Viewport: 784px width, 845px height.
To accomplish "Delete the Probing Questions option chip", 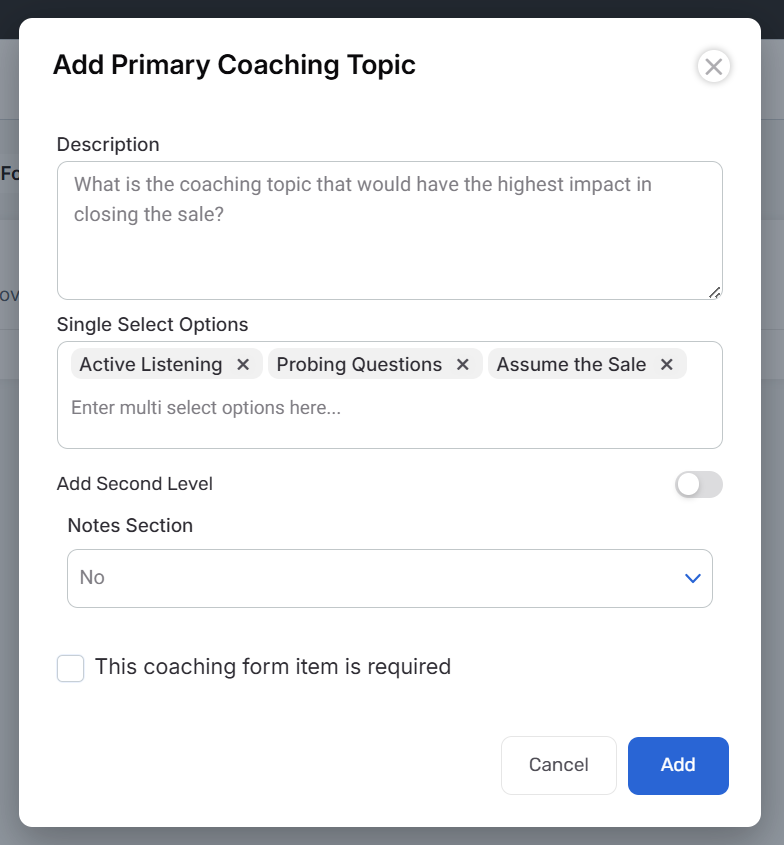I will click(x=463, y=365).
